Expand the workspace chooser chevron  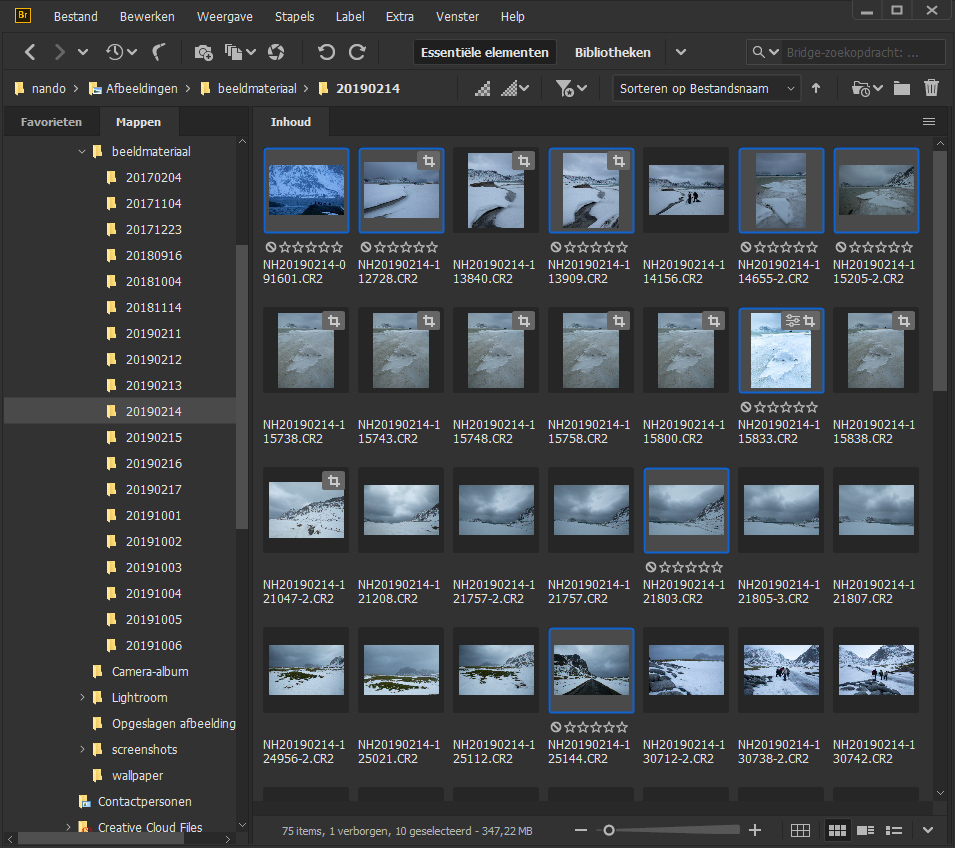(681, 52)
